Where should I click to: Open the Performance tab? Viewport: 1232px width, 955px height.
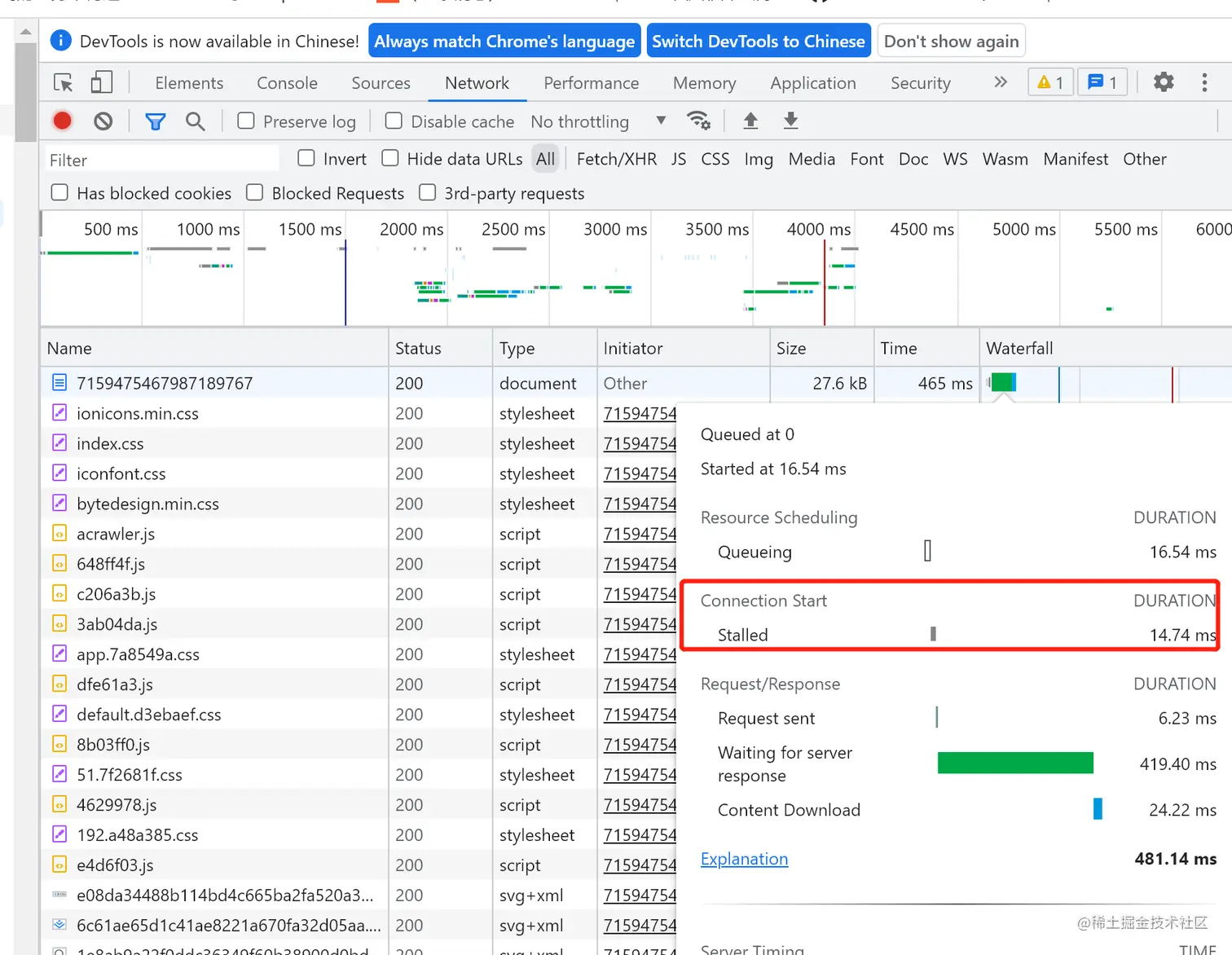coord(592,83)
